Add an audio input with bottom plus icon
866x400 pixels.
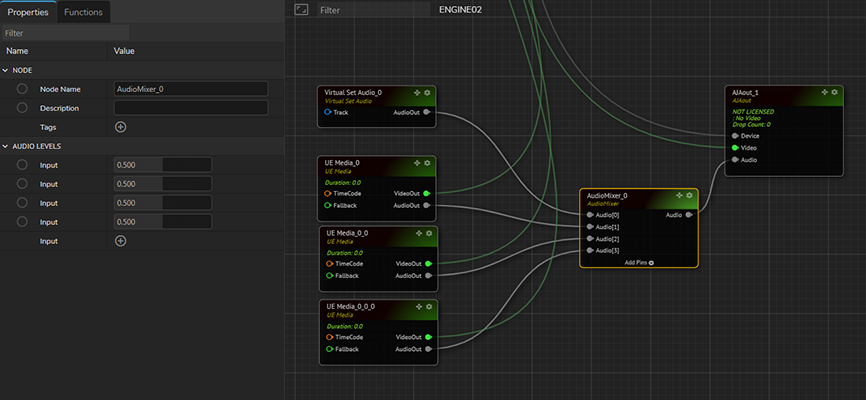[120, 241]
